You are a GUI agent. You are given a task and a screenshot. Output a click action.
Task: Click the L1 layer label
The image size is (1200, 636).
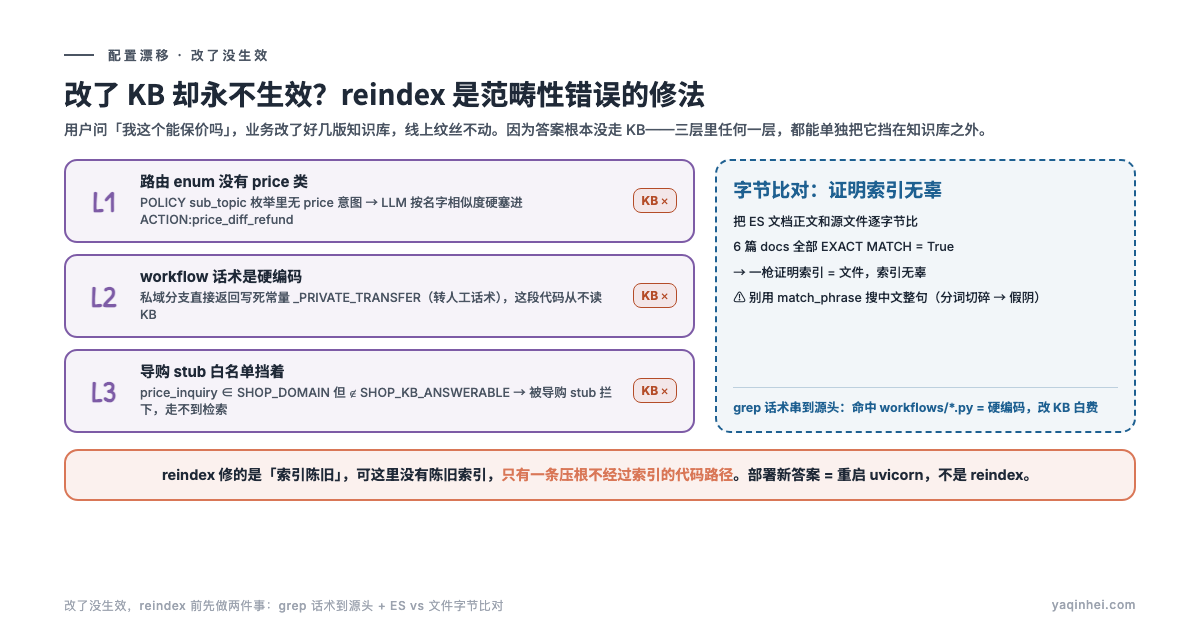(104, 202)
